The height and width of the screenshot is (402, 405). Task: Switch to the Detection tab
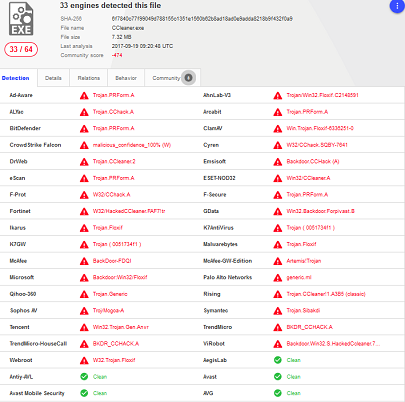tap(16, 78)
